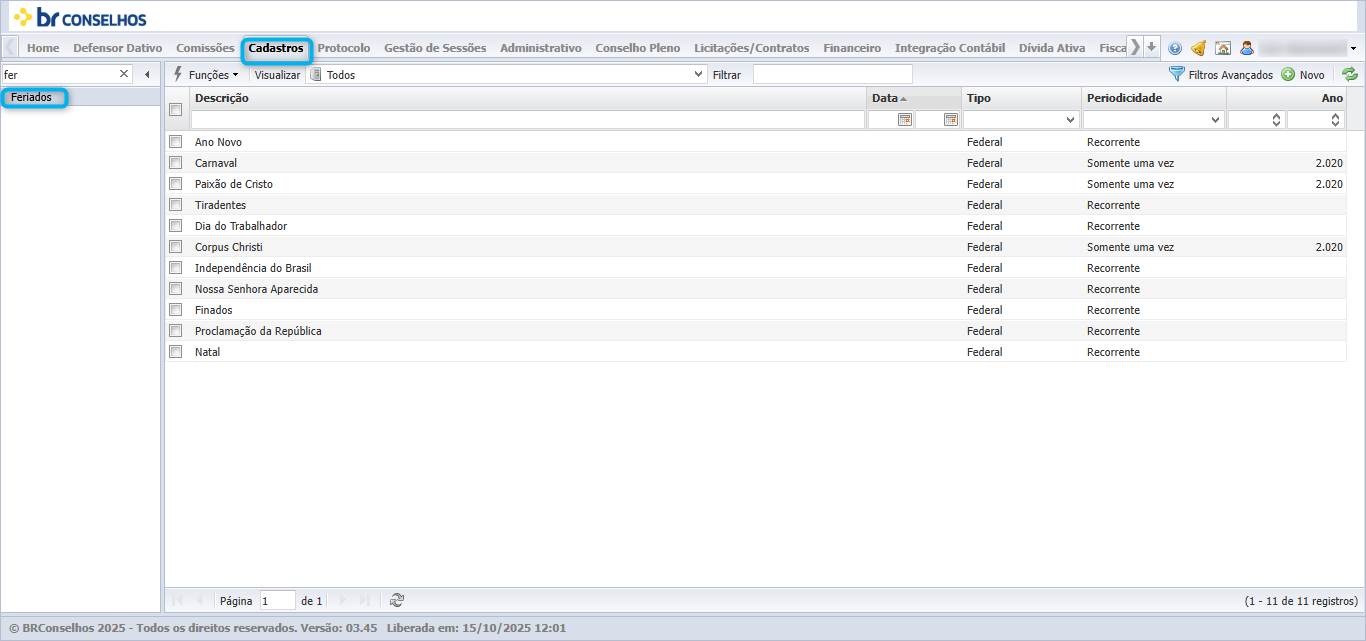Select the Tiradentes row checkbox
The image size is (1366, 641).
tap(176, 205)
